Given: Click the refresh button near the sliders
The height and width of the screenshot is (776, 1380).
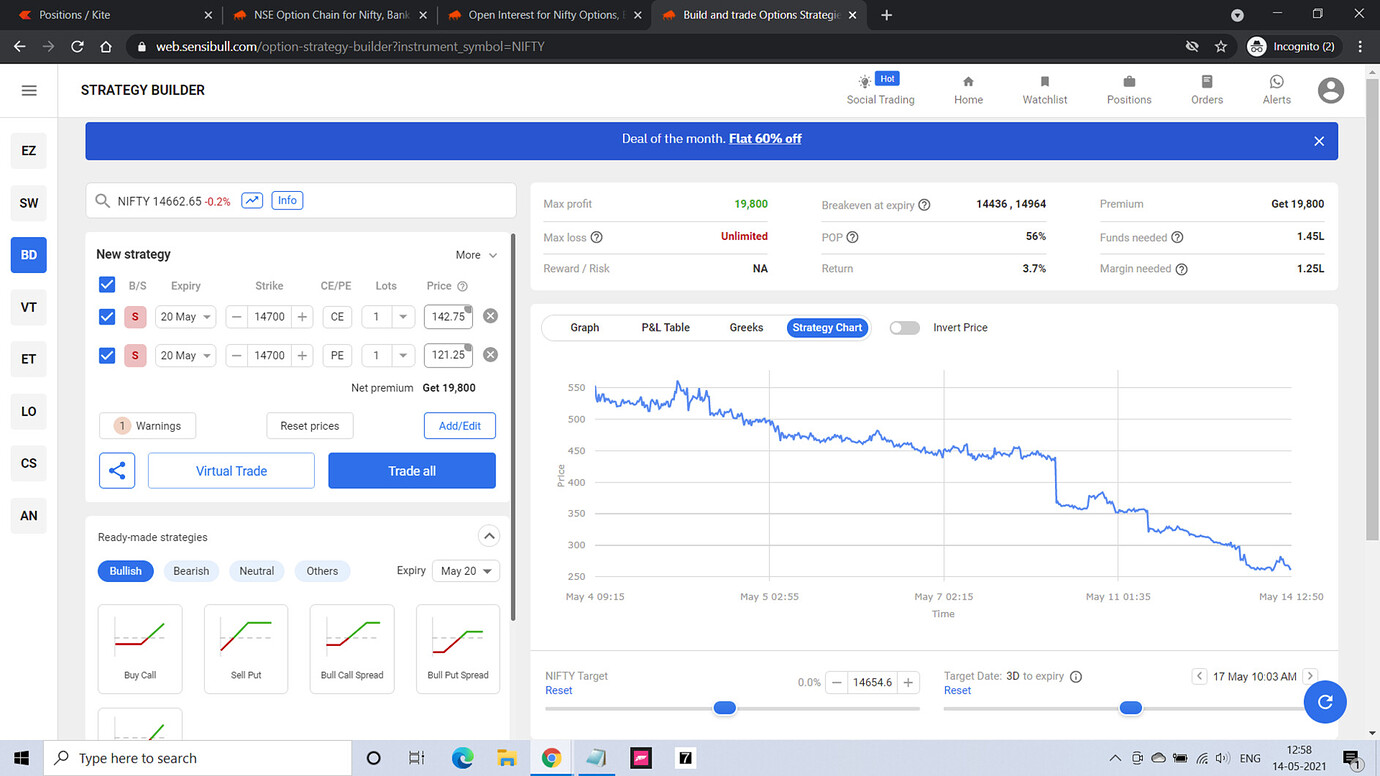Looking at the screenshot, I should coord(1324,702).
